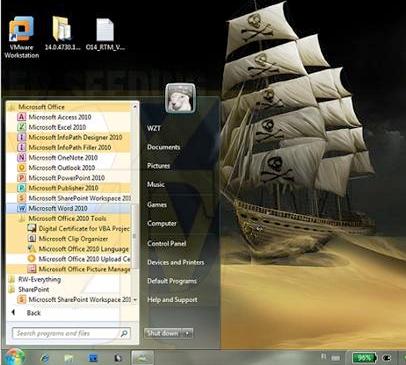
Task: Collapse the Microsoft Office 2010 Tools folder
Action: [62, 218]
